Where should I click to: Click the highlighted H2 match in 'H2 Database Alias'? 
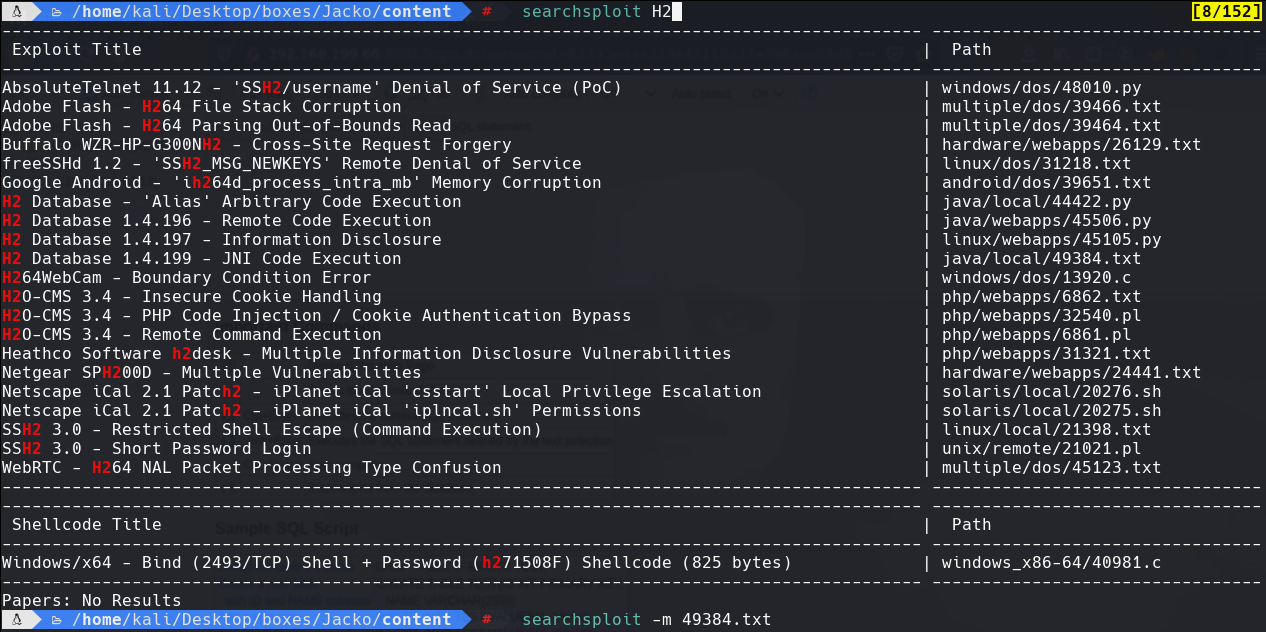11,201
